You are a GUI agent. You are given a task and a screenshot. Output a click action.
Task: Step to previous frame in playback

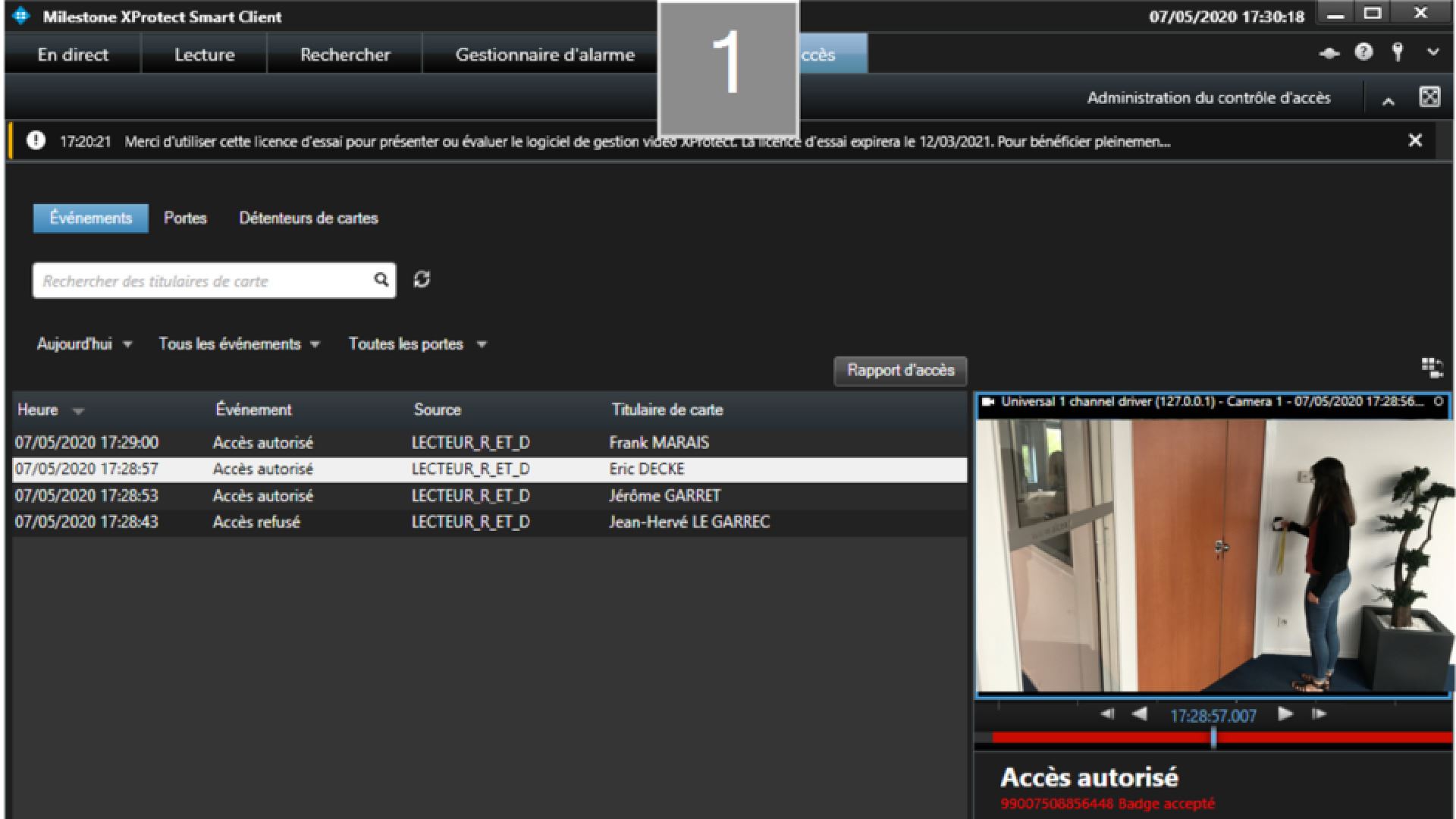coord(1107,714)
